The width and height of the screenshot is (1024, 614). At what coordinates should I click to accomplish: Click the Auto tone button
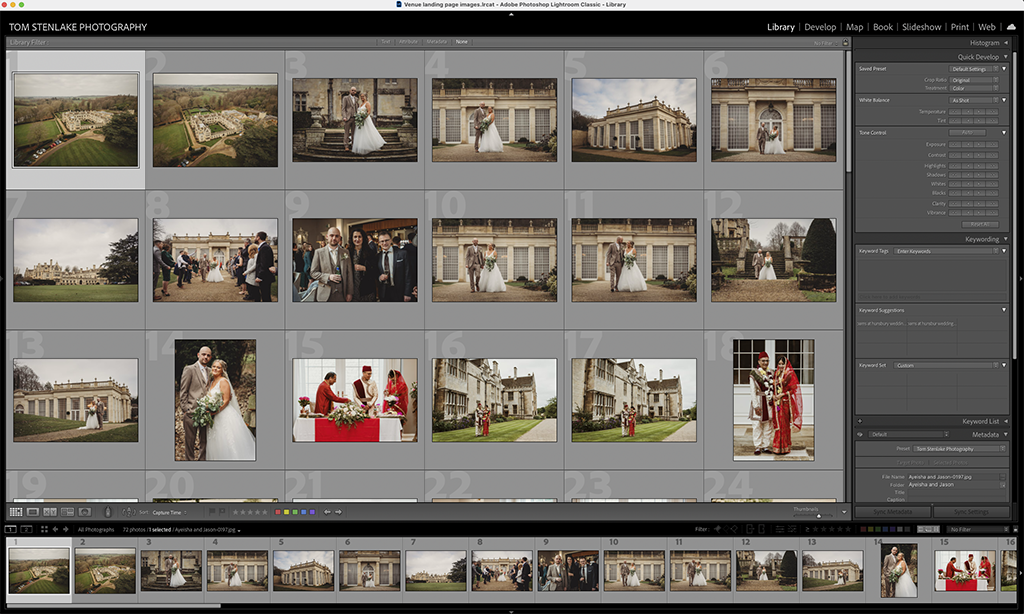(967, 132)
